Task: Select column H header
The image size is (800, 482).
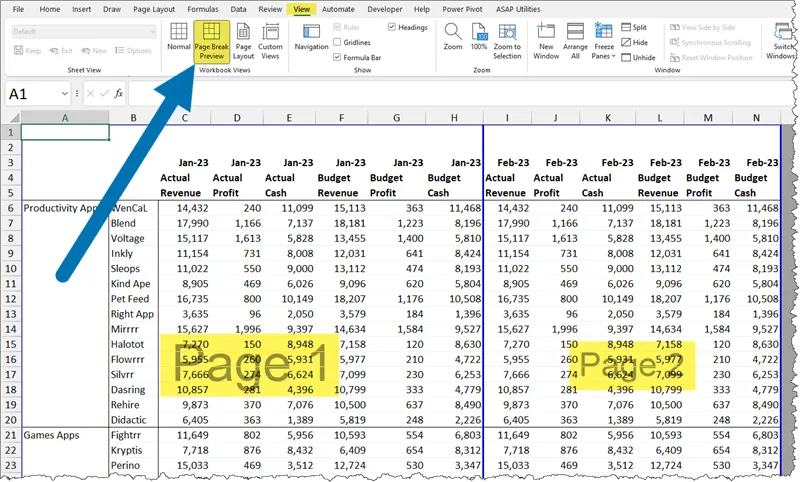Action: (454, 118)
